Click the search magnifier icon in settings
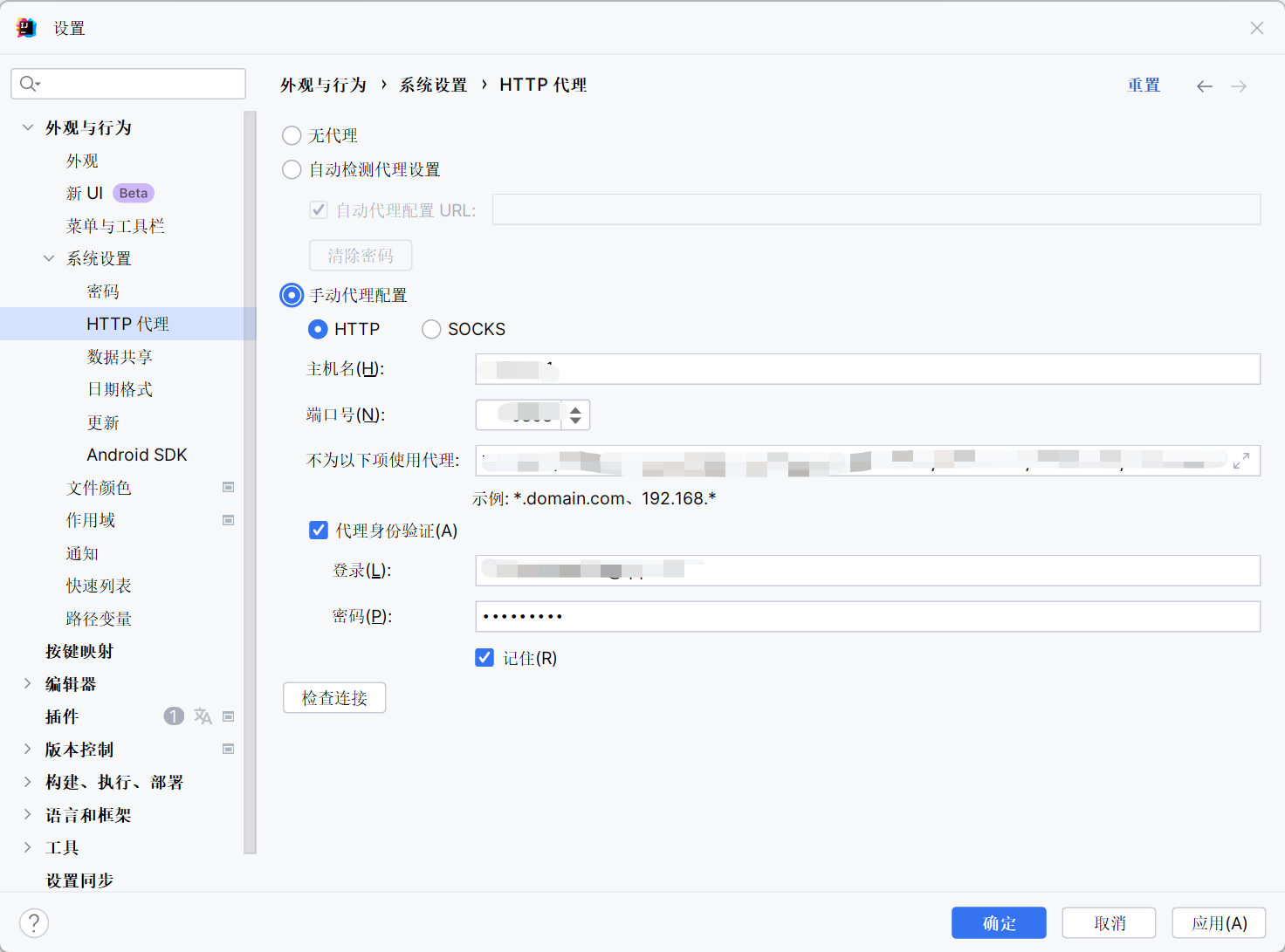1285x952 pixels. click(x=29, y=84)
